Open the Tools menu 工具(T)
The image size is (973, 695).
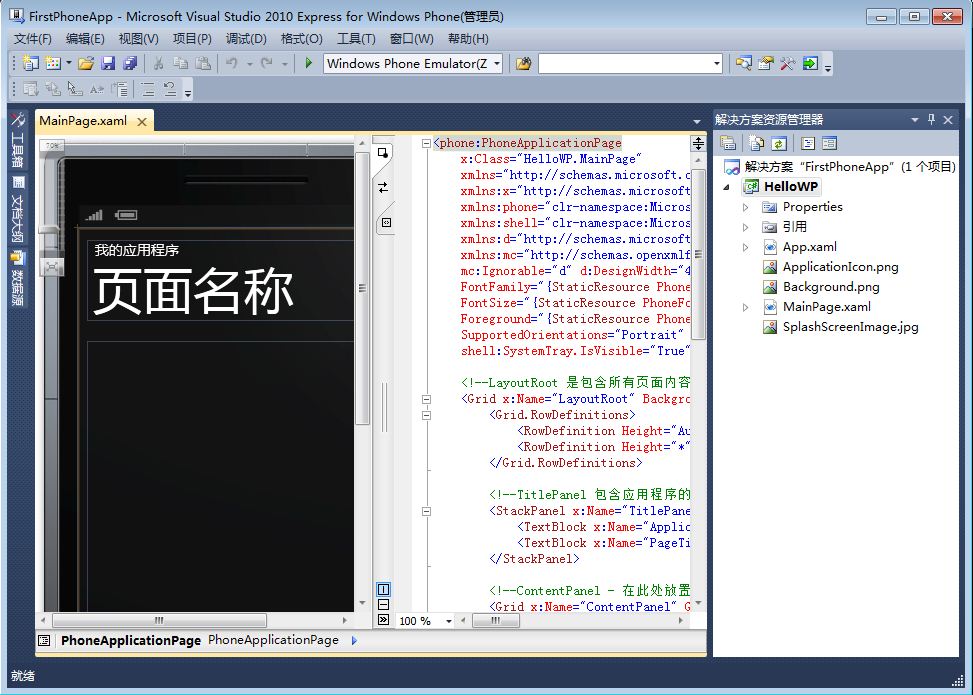pyautogui.click(x=356, y=38)
